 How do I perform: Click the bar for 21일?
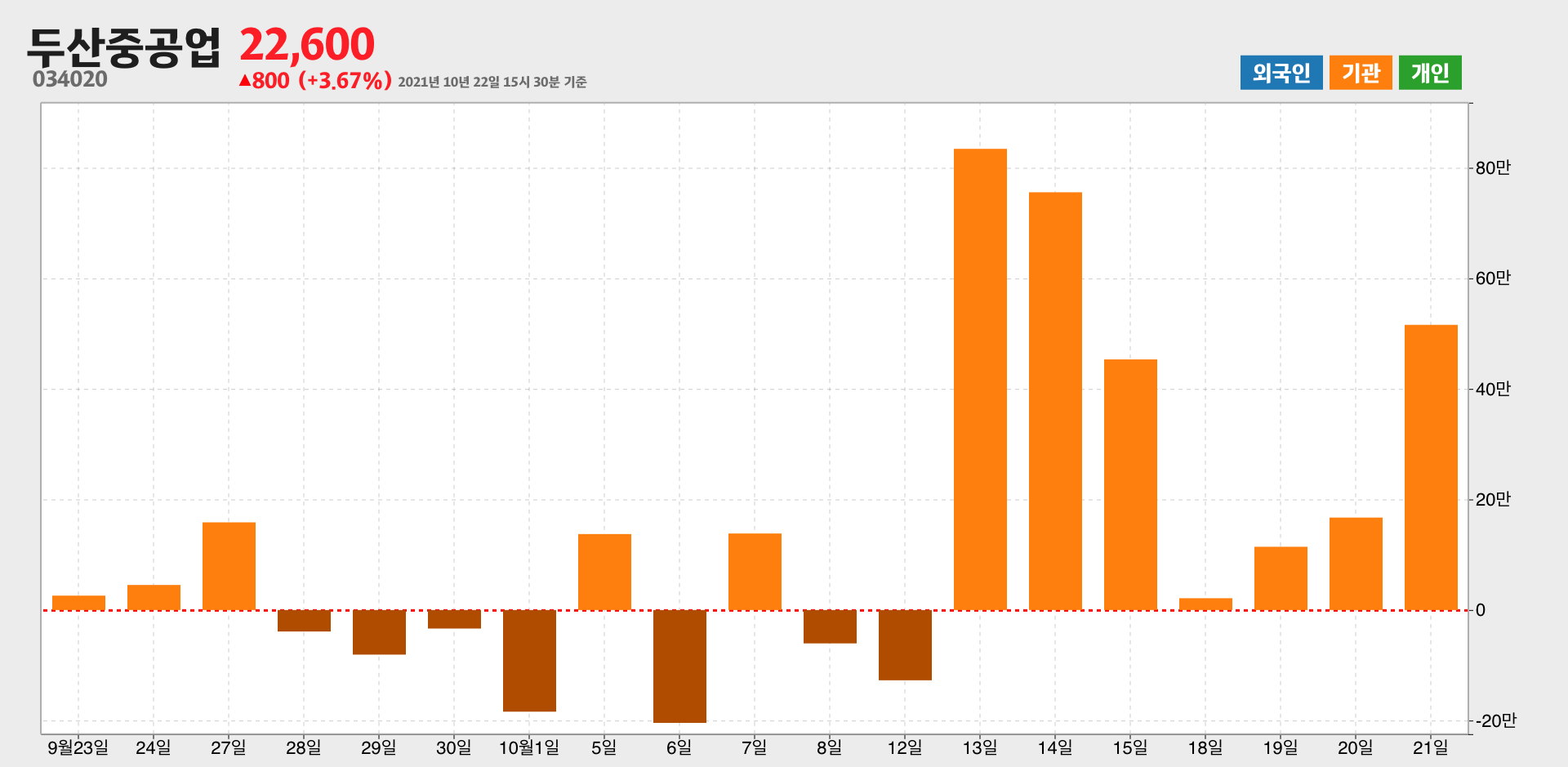click(1431, 467)
